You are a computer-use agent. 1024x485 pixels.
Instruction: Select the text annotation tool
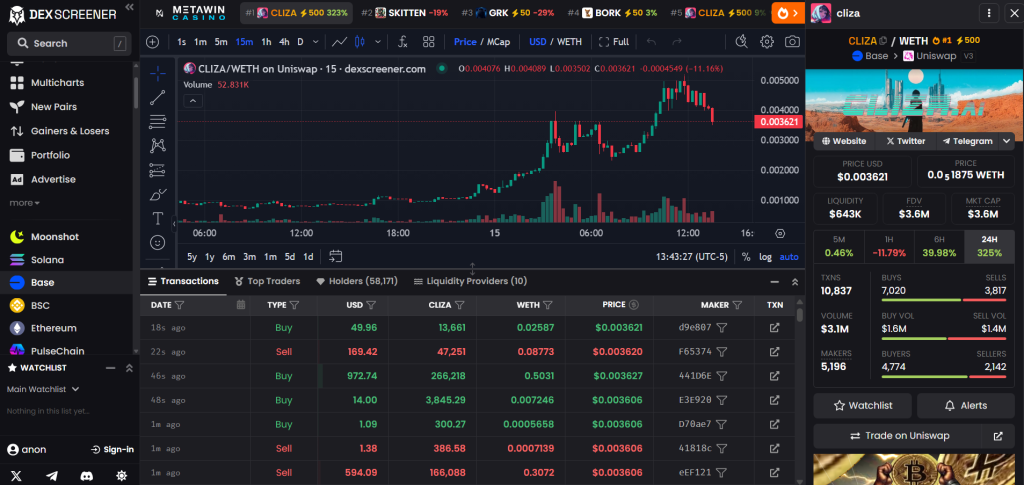[x=157, y=218]
